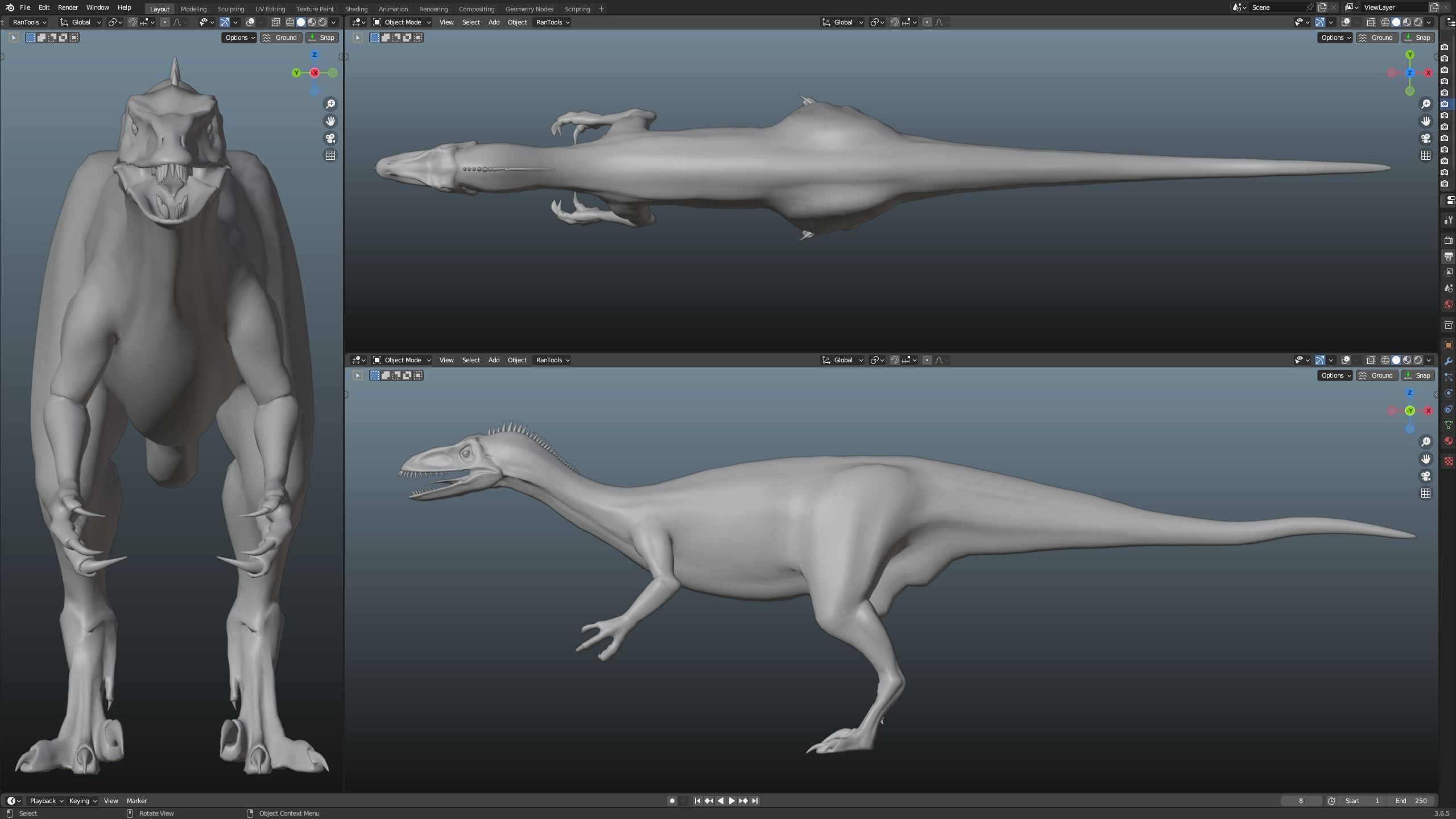Open the File menu
This screenshot has width=1456, height=819.
pos(25,7)
